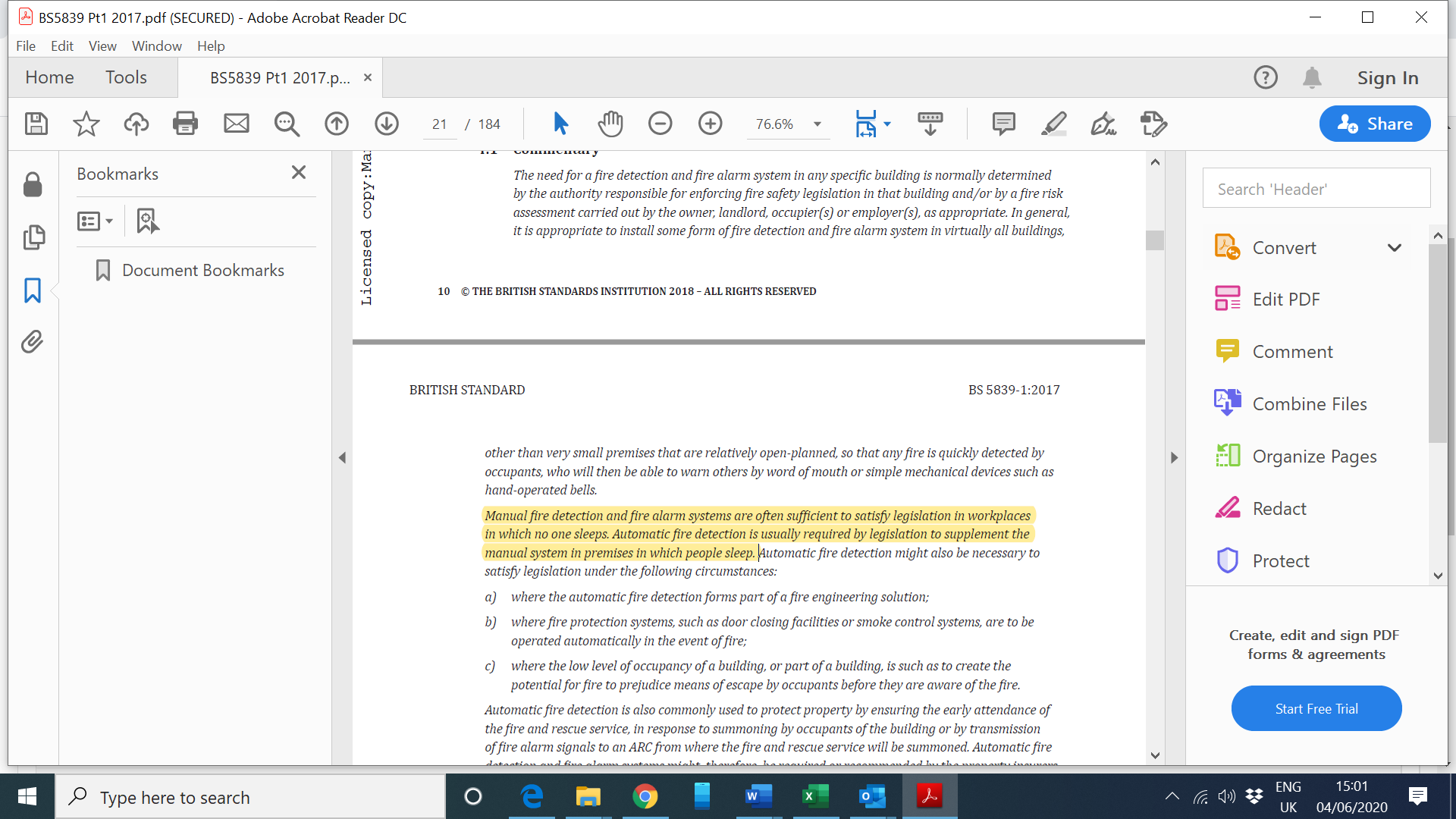Click the Windows taskbar search box

[250, 797]
